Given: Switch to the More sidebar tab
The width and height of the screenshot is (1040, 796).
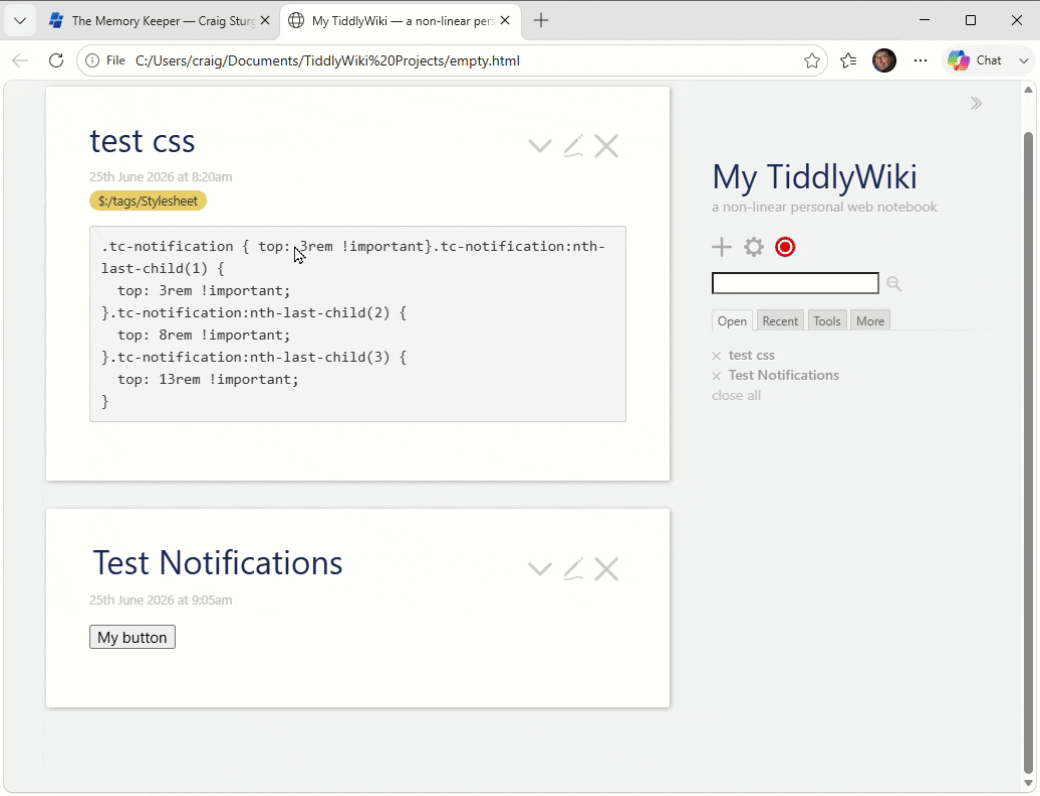Looking at the screenshot, I should 870,321.
